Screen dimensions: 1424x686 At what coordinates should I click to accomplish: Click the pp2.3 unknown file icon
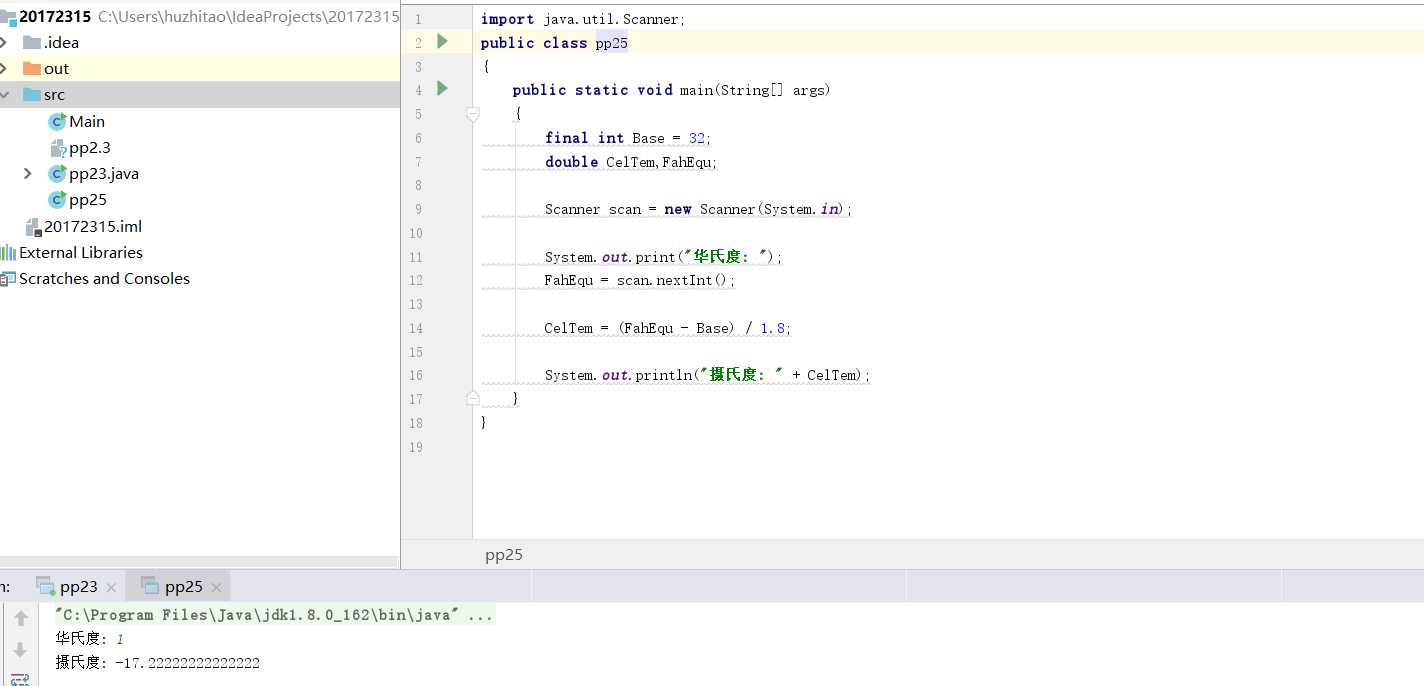click(x=57, y=147)
